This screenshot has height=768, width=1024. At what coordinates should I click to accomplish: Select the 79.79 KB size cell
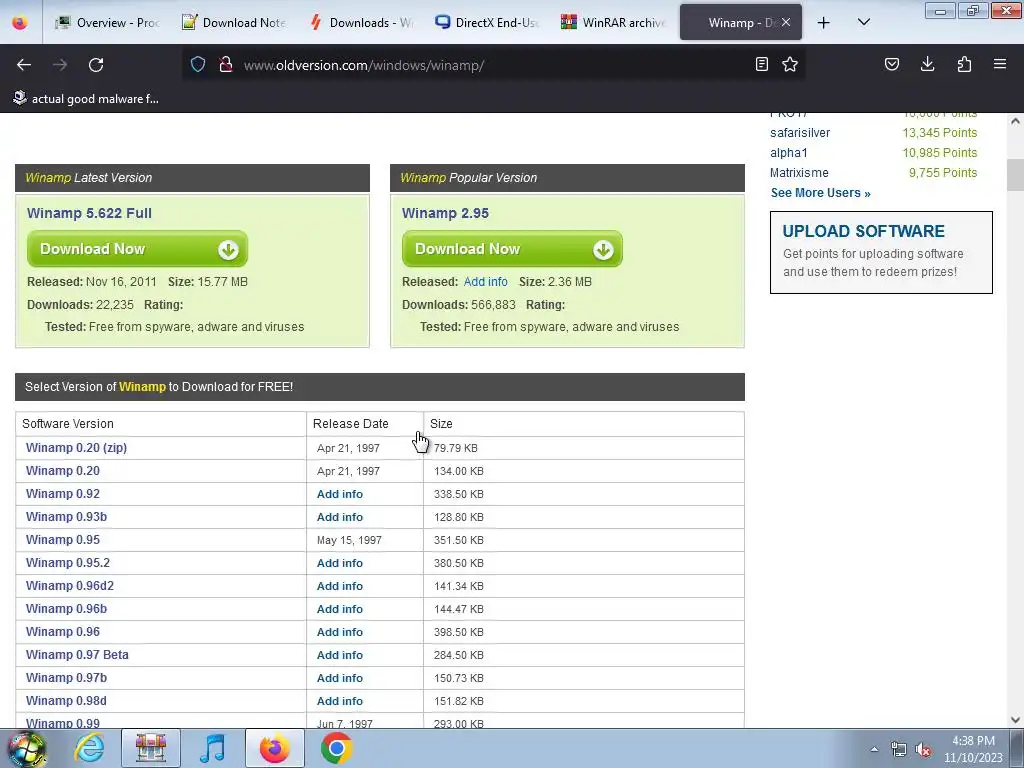pyautogui.click(x=584, y=448)
